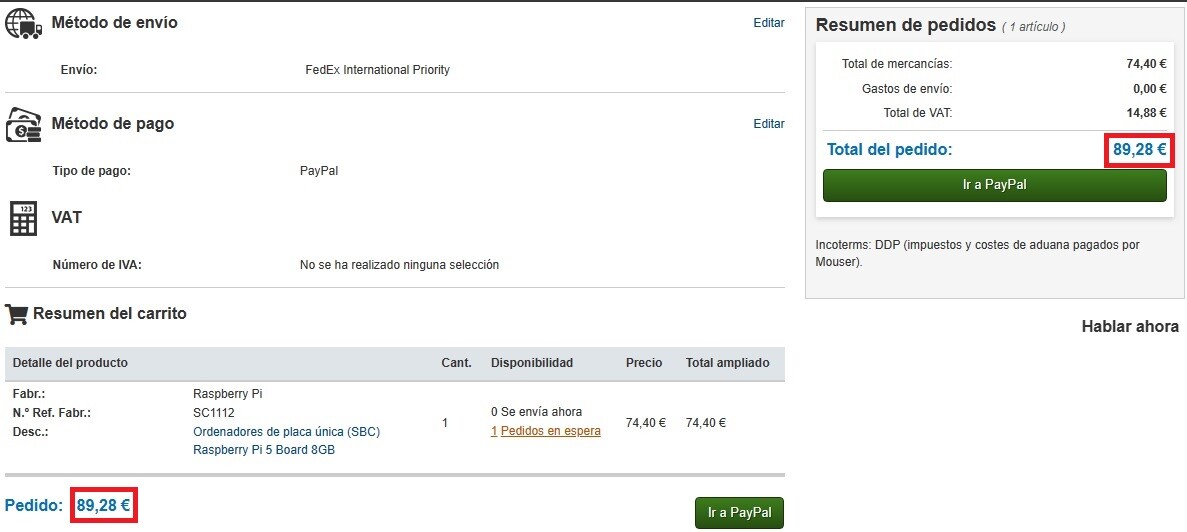Click the VAT calculator icon

tap(23, 219)
